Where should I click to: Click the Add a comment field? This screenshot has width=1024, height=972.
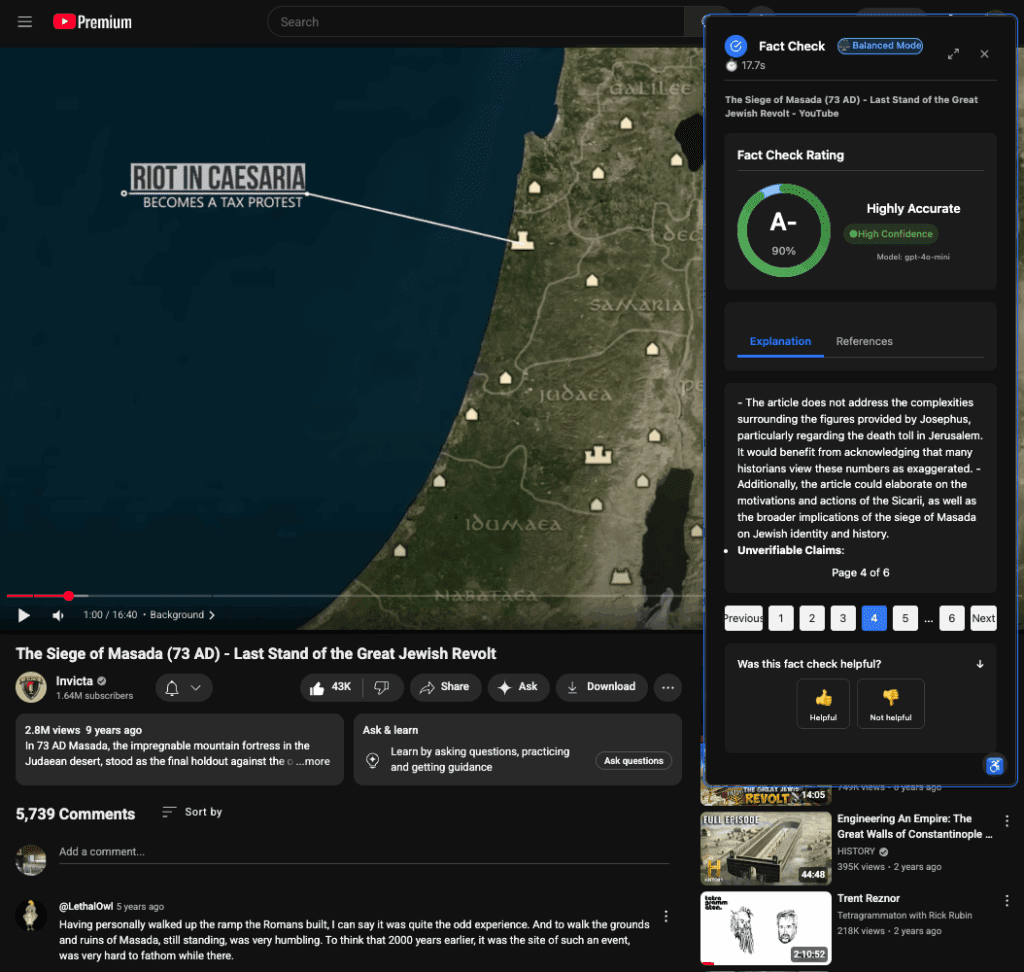click(360, 852)
